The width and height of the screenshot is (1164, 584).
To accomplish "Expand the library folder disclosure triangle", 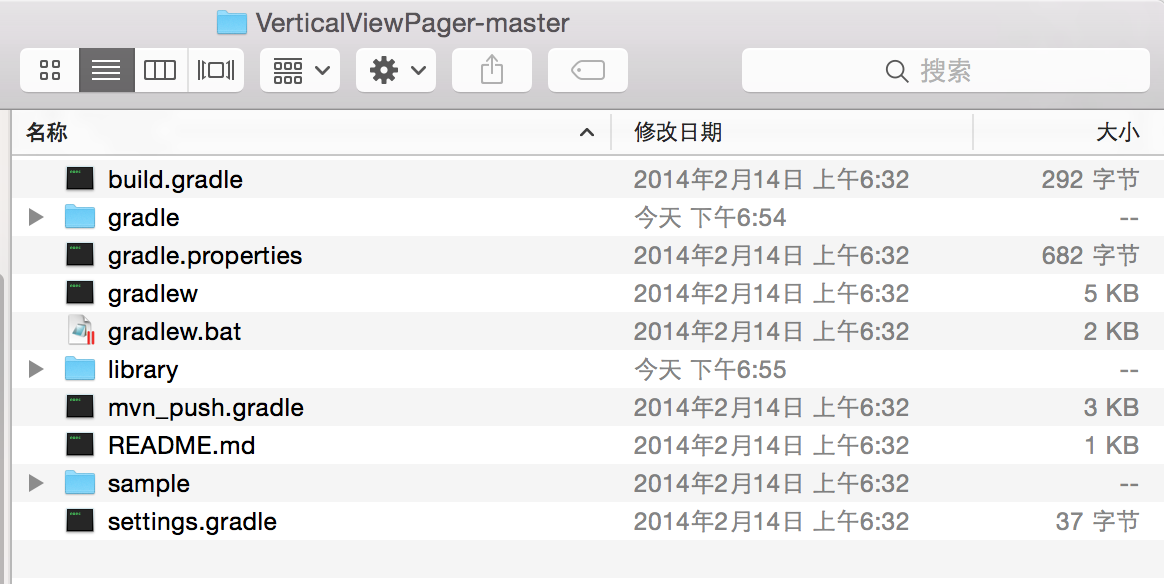I will pyautogui.click(x=36, y=369).
